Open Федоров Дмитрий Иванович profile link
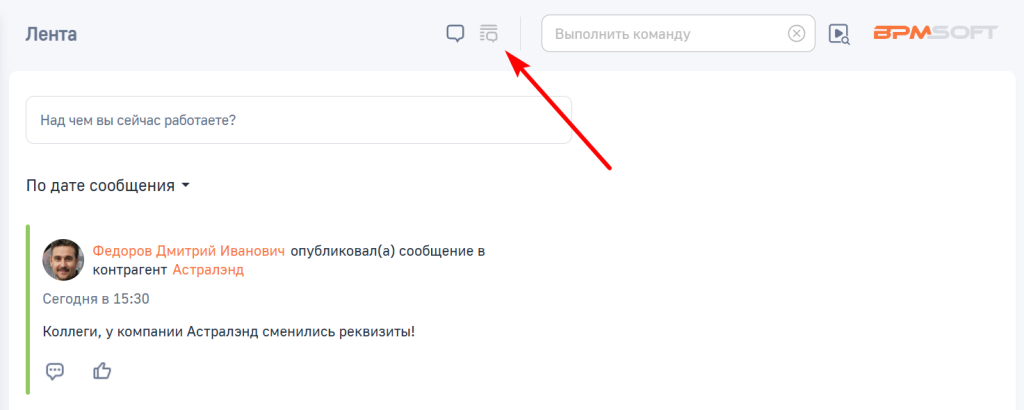The image size is (1024, 410). 189,251
